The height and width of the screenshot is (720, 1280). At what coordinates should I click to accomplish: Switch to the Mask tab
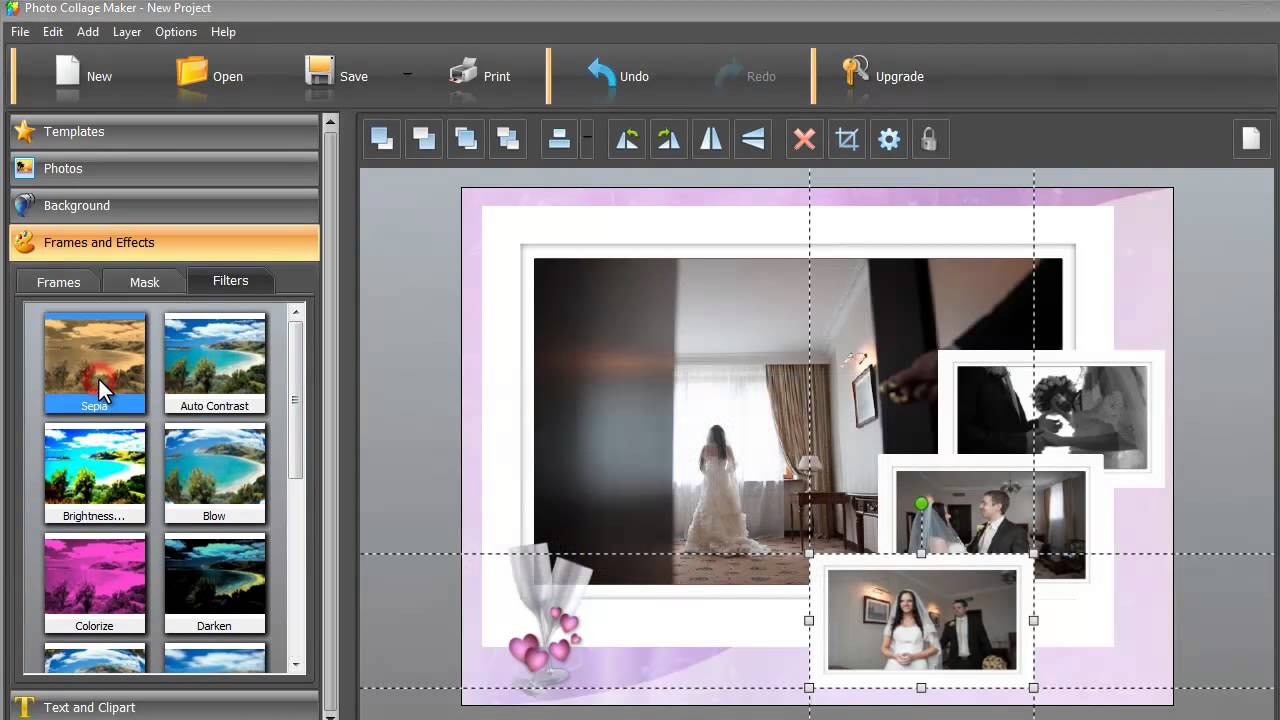tap(145, 282)
